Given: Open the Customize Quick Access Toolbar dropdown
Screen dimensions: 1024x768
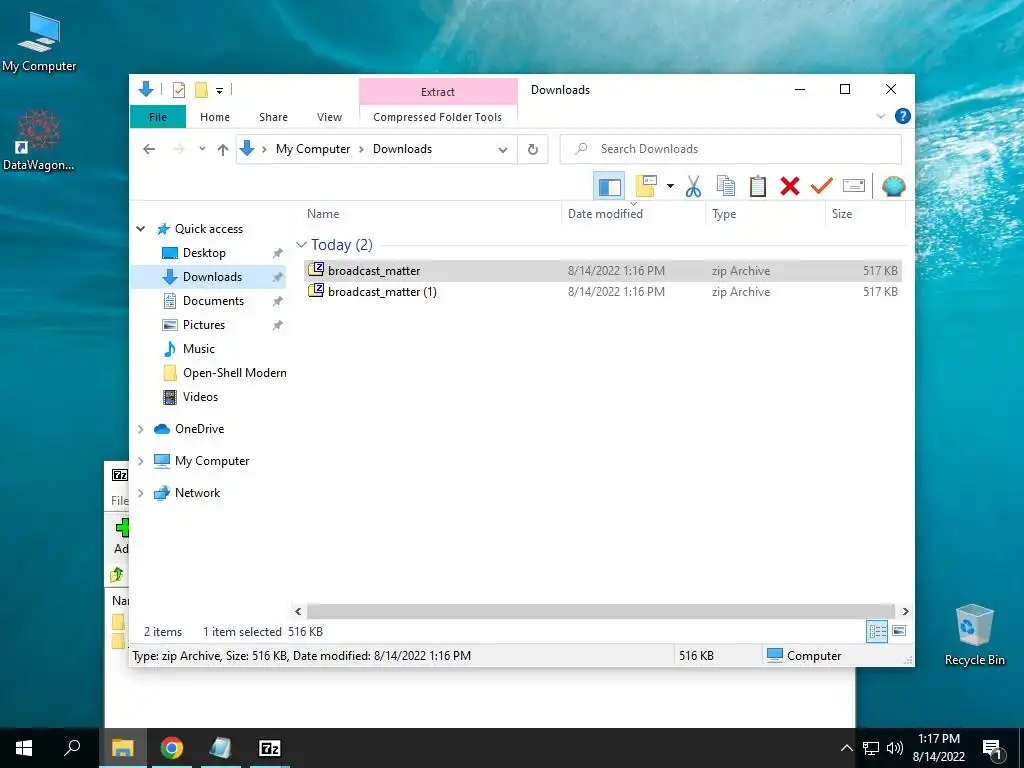Looking at the screenshot, I should point(219,91).
